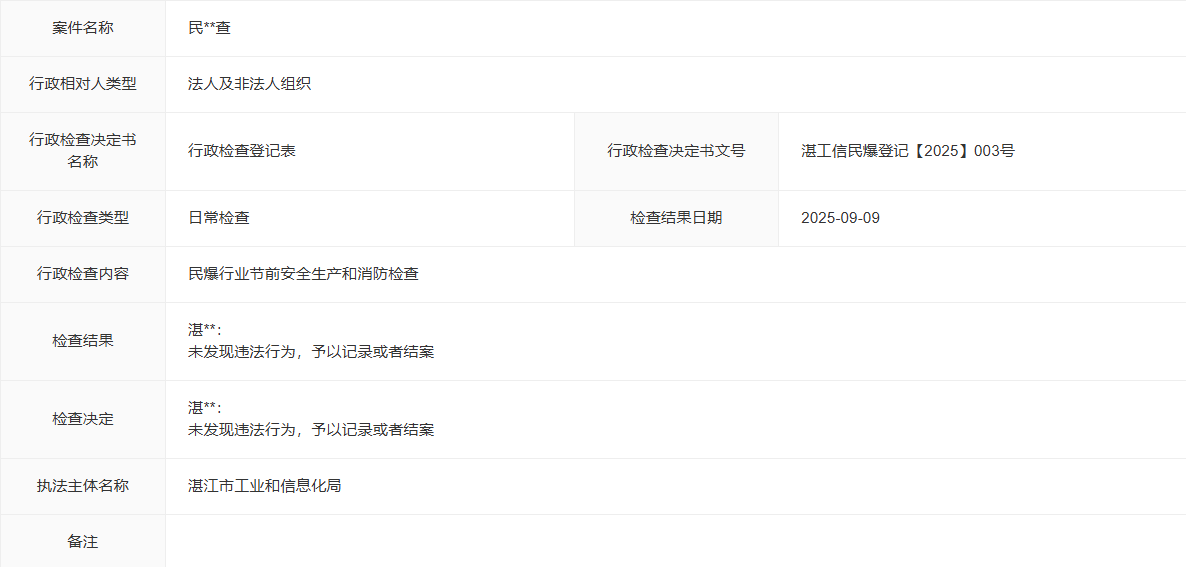Click decision text in the 检查决定 row
The width and height of the screenshot is (1186, 567).
310,430
